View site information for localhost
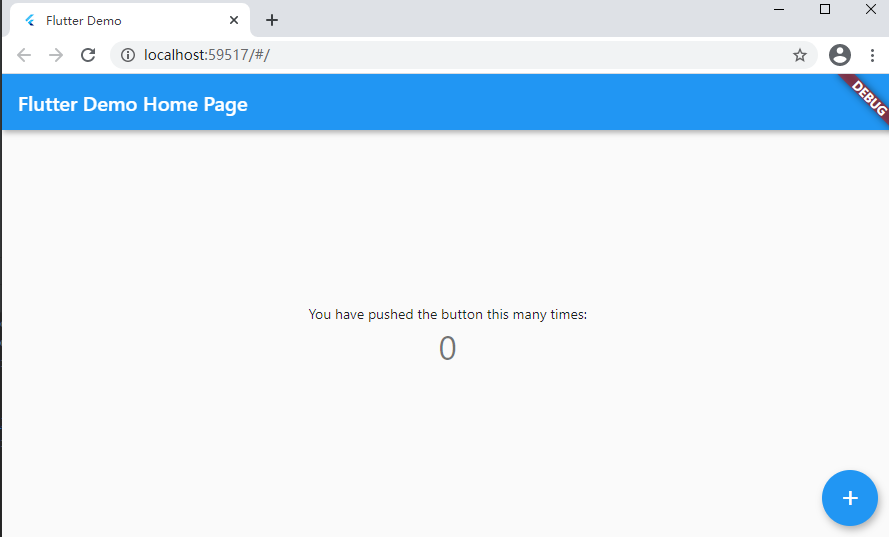 (127, 55)
